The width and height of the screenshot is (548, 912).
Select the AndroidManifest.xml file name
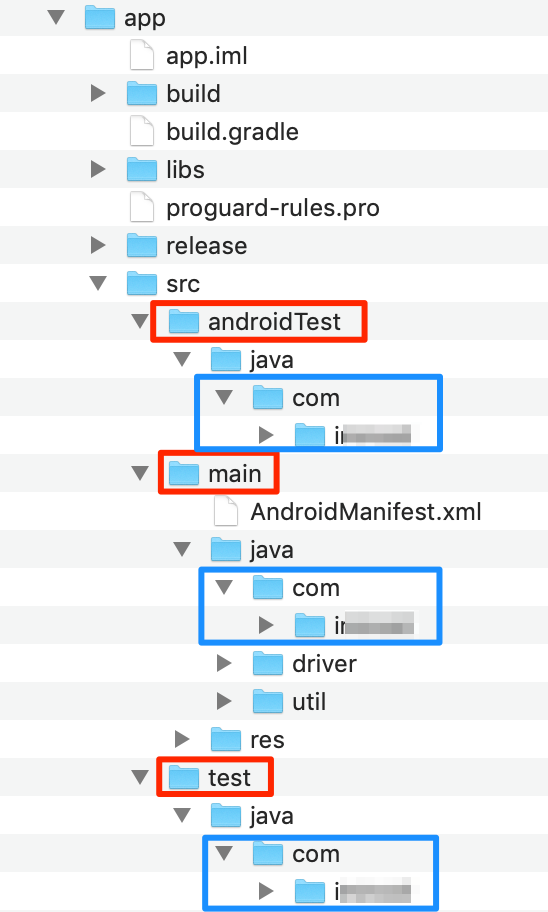click(366, 512)
